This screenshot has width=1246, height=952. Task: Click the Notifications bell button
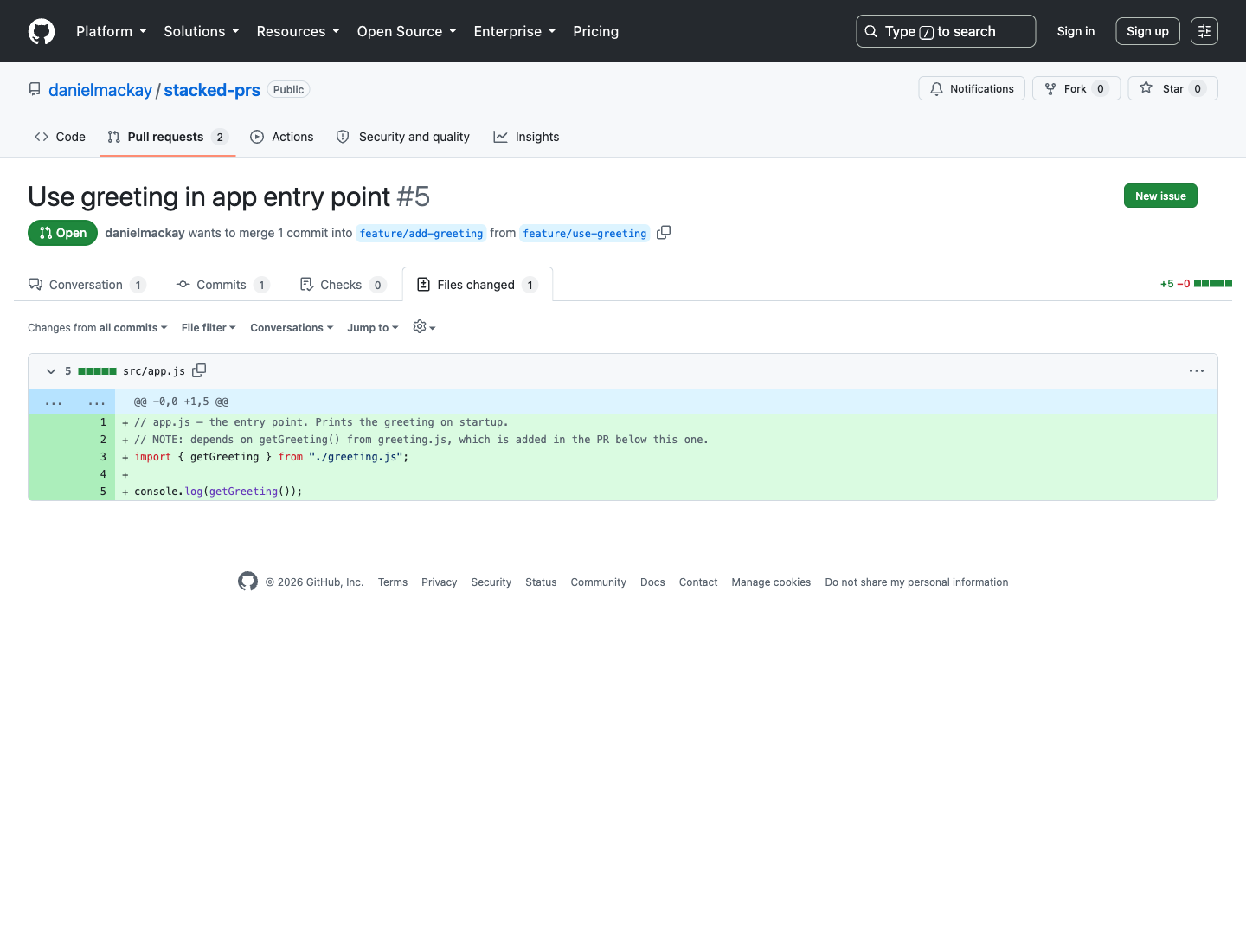pyautogui.click(x=972, y=88)
